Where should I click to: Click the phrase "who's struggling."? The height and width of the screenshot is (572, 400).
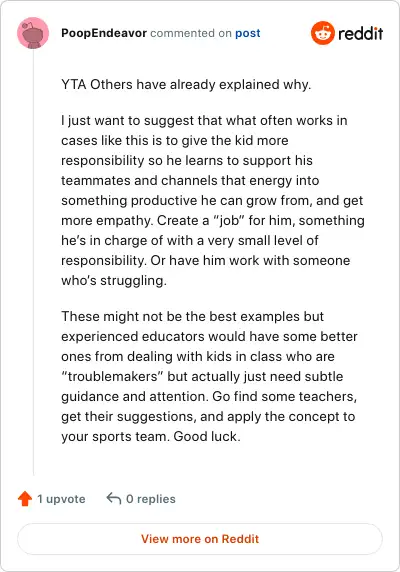click(114, 281)
